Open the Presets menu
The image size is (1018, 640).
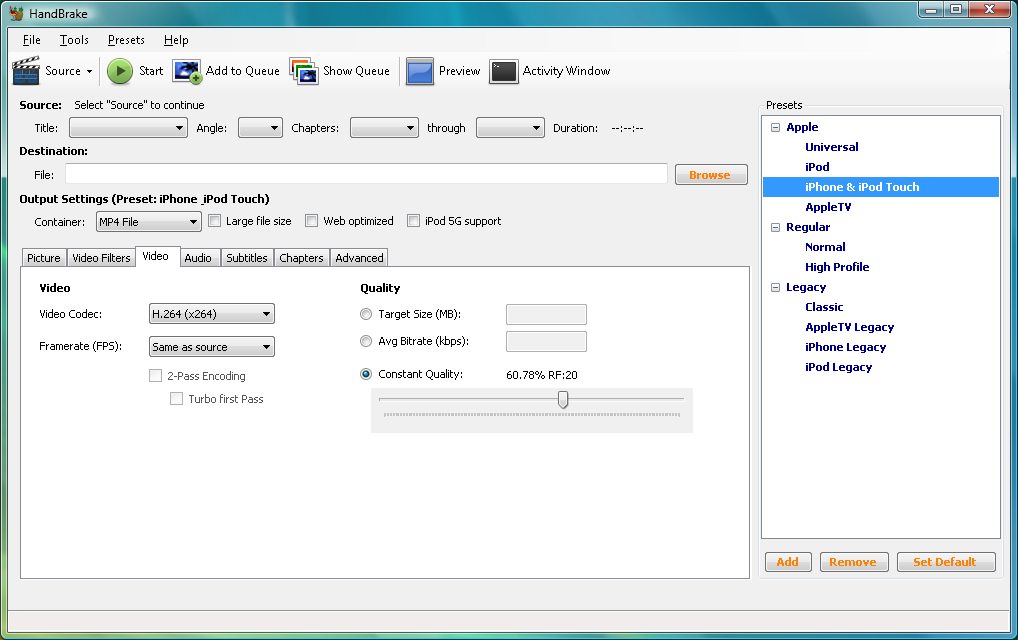[x=126, y=40]
